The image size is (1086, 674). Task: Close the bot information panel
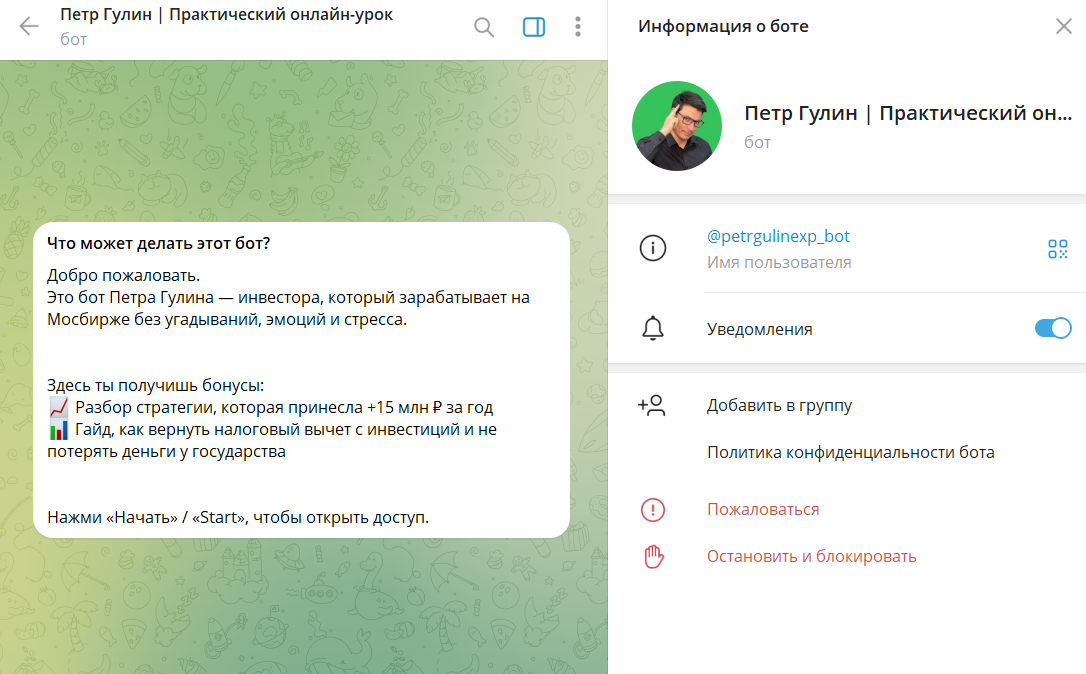click(x=1063, y=27)
